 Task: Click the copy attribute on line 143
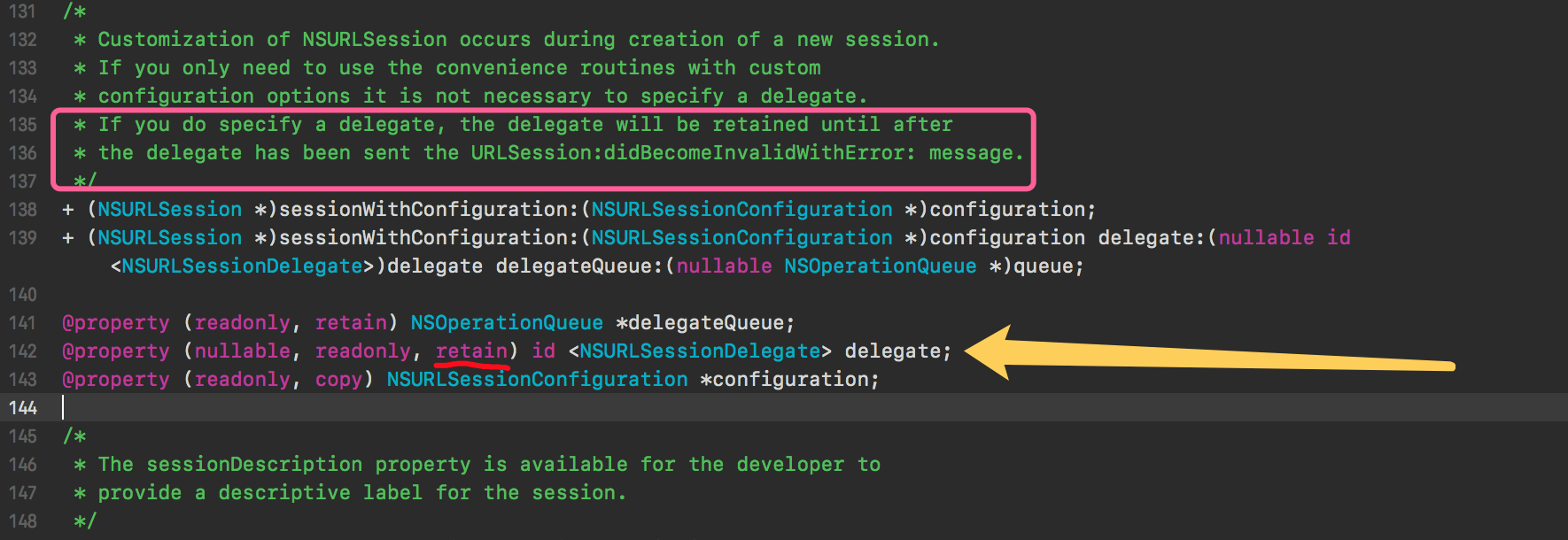[338, 380]
